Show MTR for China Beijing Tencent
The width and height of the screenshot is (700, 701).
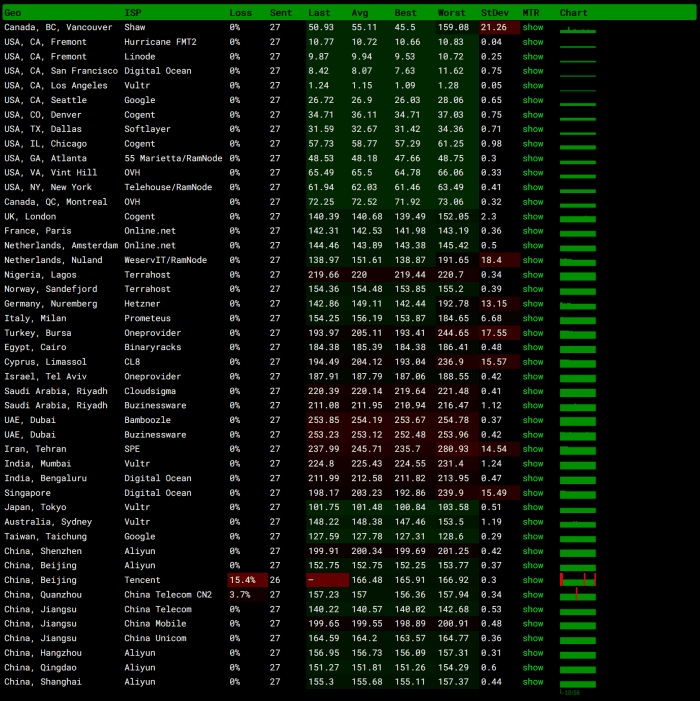coord(533,580)
